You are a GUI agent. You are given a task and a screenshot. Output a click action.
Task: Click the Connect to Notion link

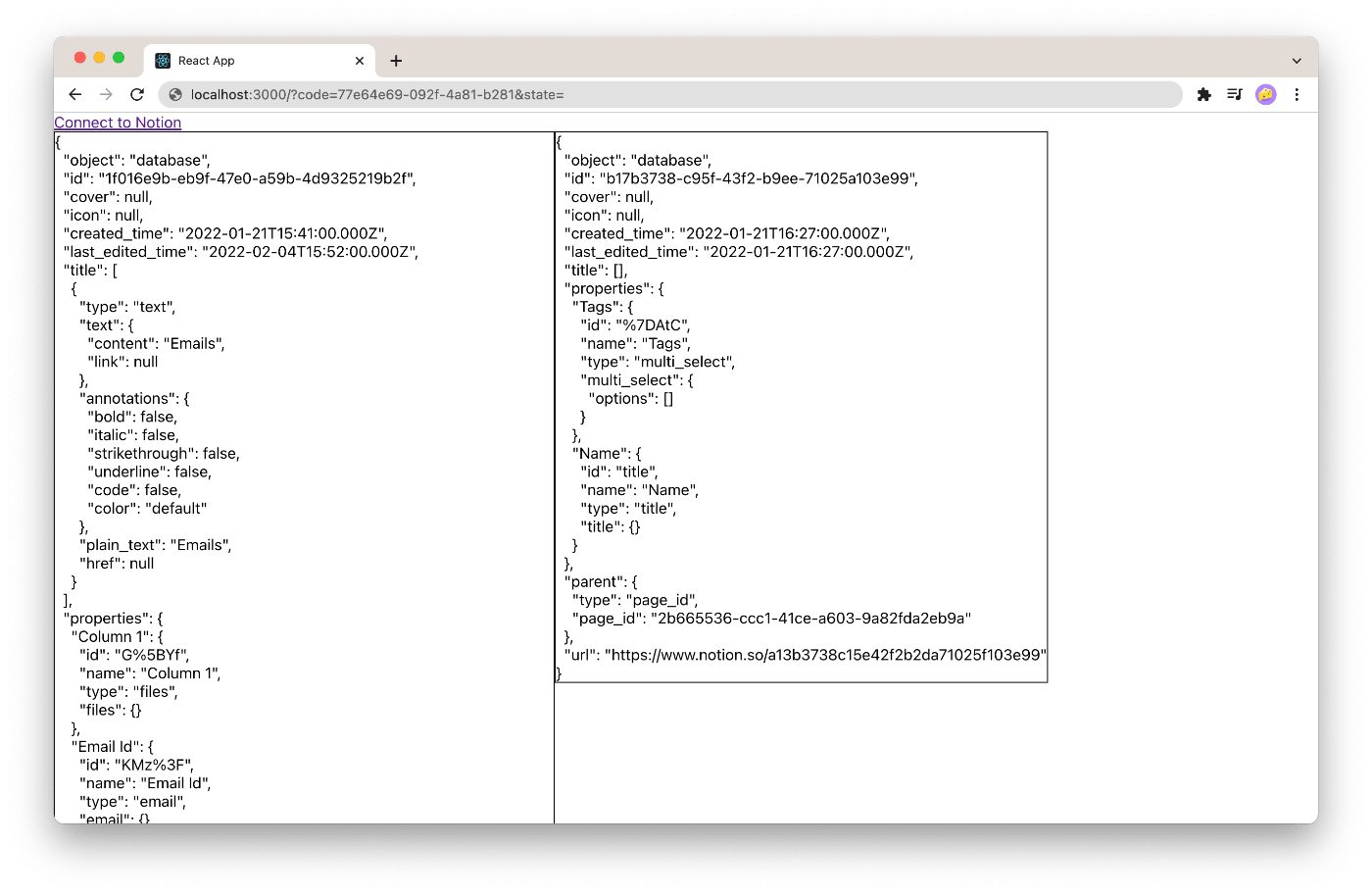click(118, 123)
